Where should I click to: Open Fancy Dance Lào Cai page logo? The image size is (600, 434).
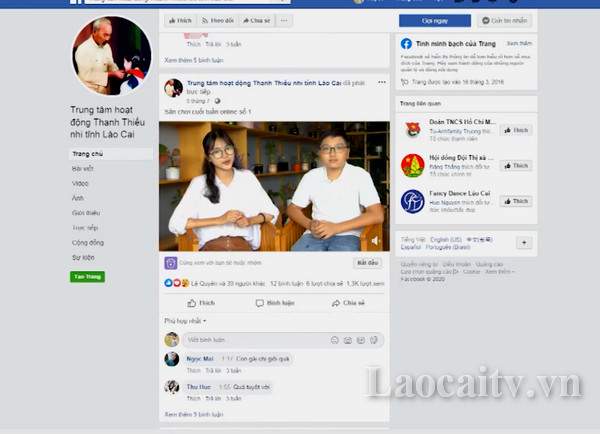tap(412, 201)
